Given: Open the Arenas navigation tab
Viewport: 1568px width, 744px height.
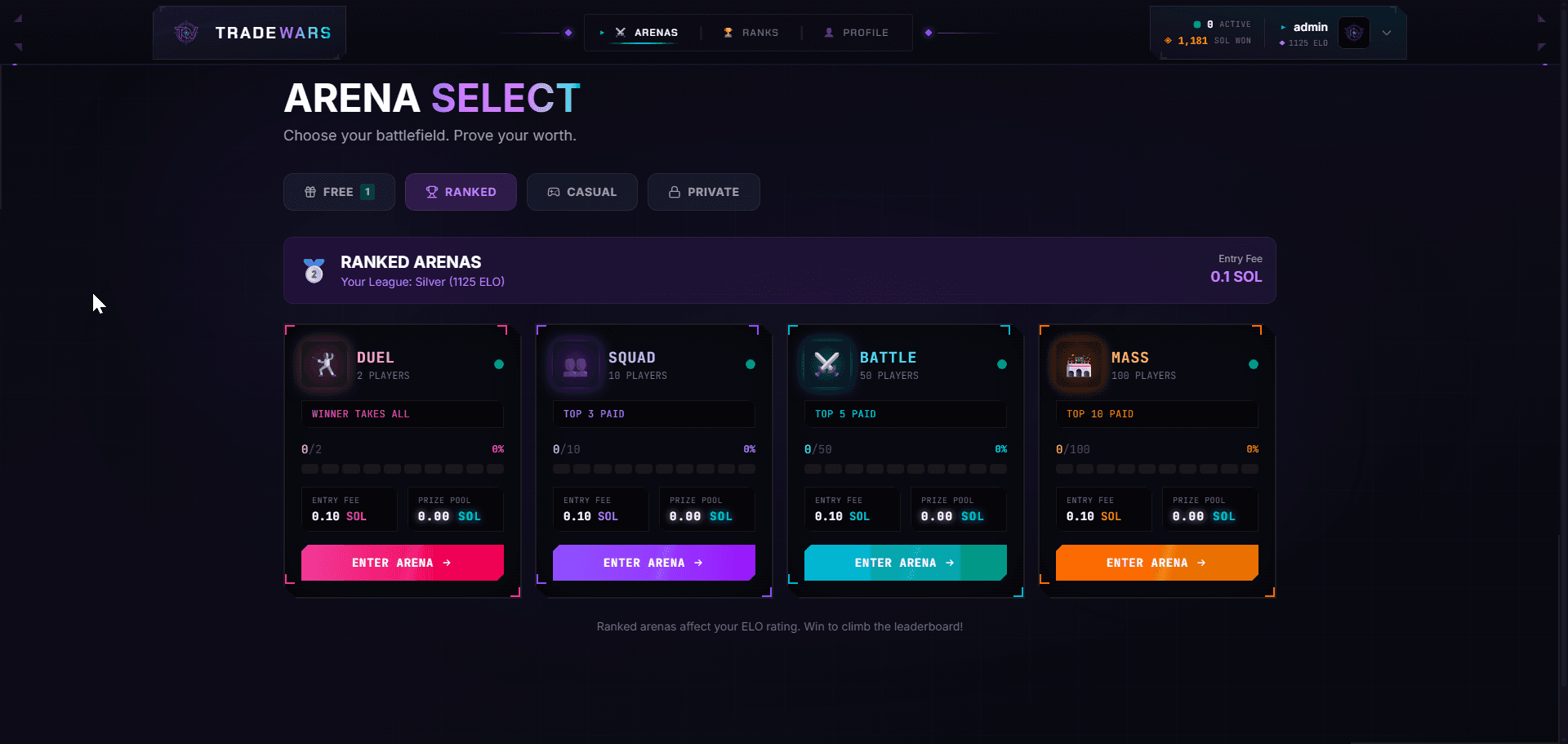Looking at the screenshot, I should tap(647, 33).
